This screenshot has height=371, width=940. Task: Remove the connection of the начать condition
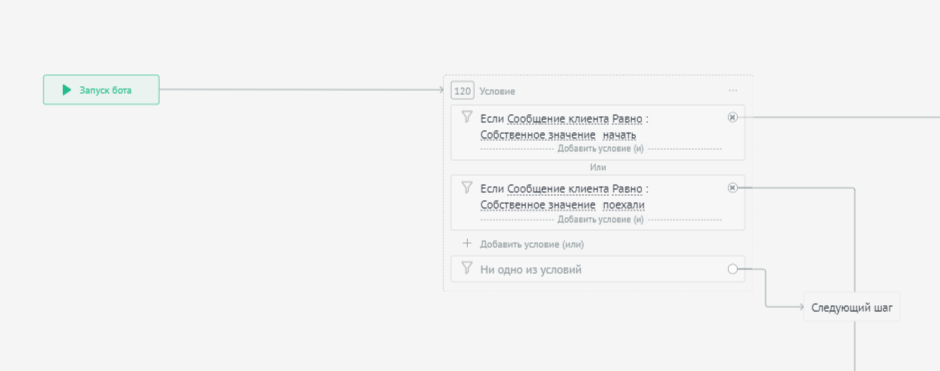coord(732,117)
